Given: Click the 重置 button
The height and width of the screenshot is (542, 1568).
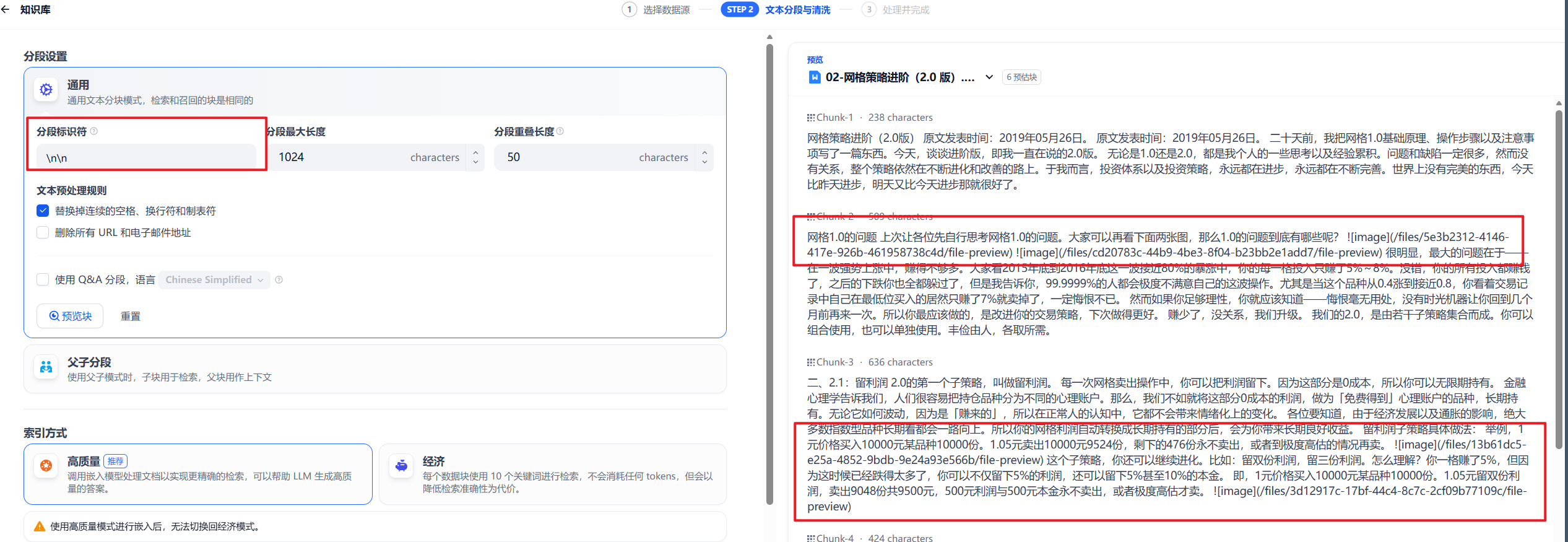Looking at the screenshot, I should coord(130,316).
